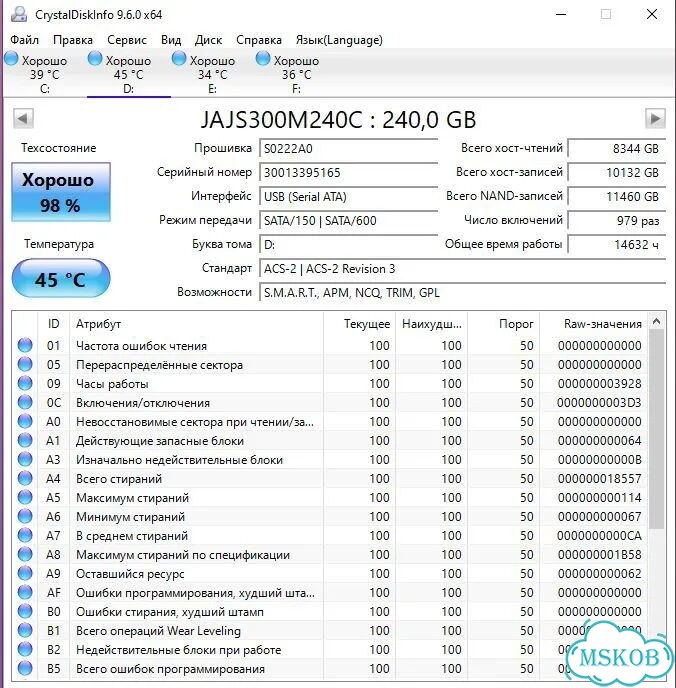This screenshot has width=676, height=688.
Task: Click the firmware field S0222A0
Action: tap(349, 149)
